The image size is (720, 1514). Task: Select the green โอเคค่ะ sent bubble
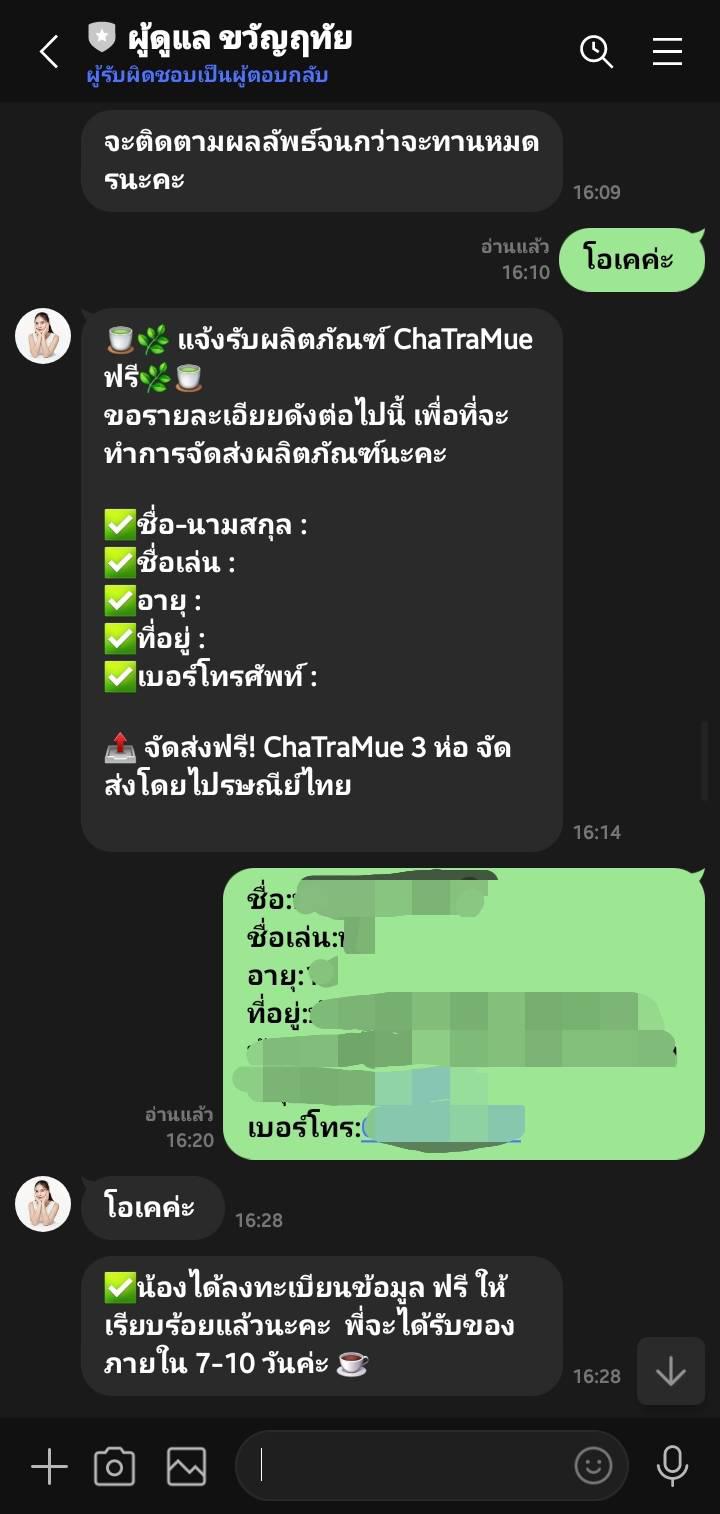coord(632,260)
